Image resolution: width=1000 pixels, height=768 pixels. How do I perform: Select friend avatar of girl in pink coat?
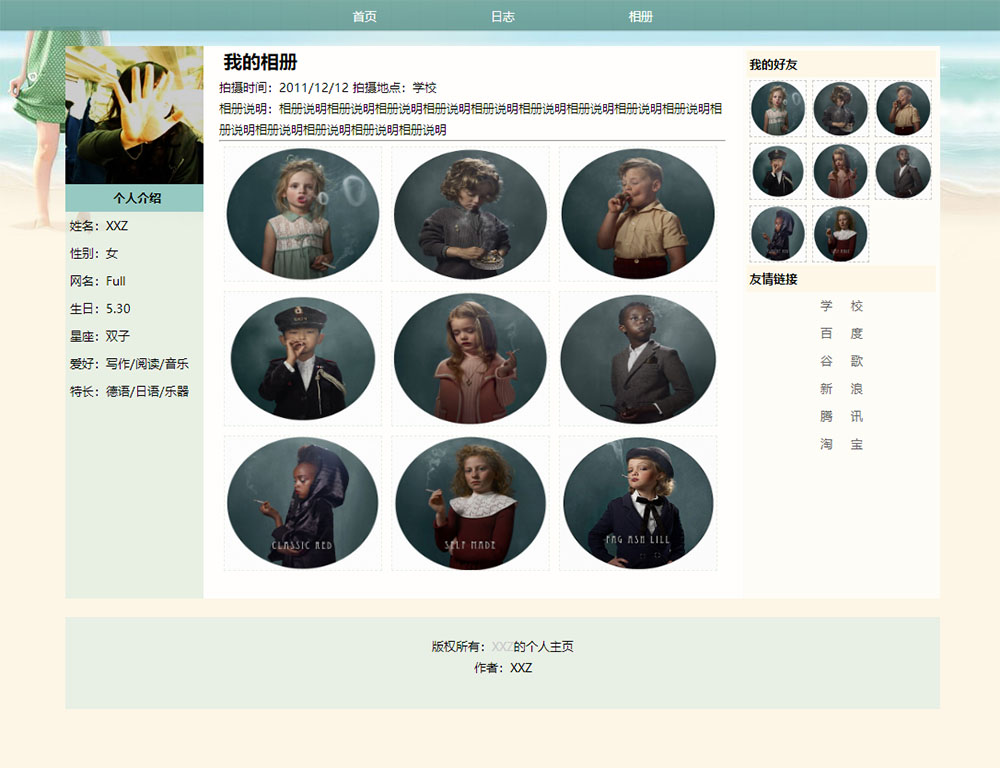[841, 171]
